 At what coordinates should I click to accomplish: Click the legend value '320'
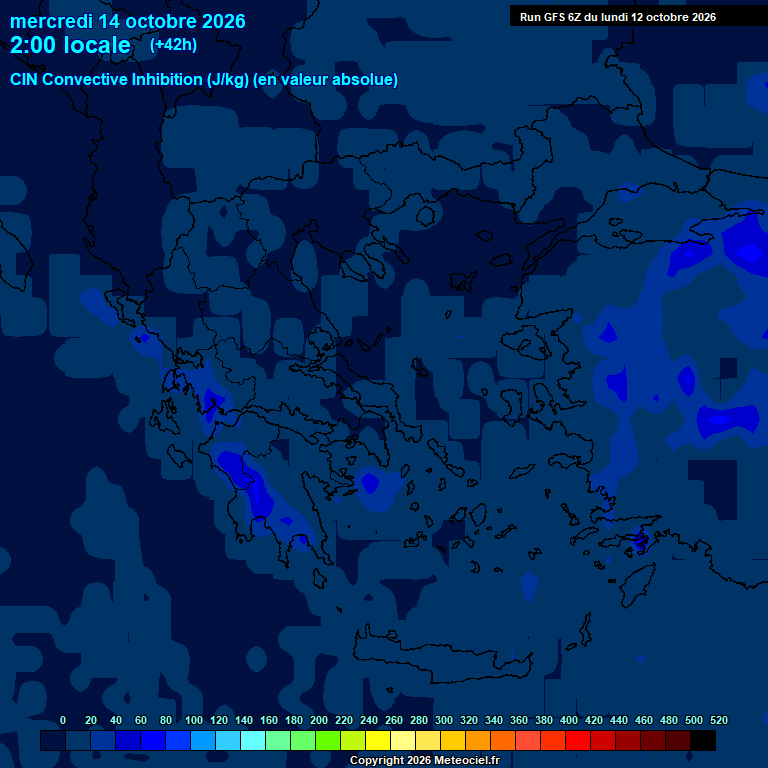[469, 720]
